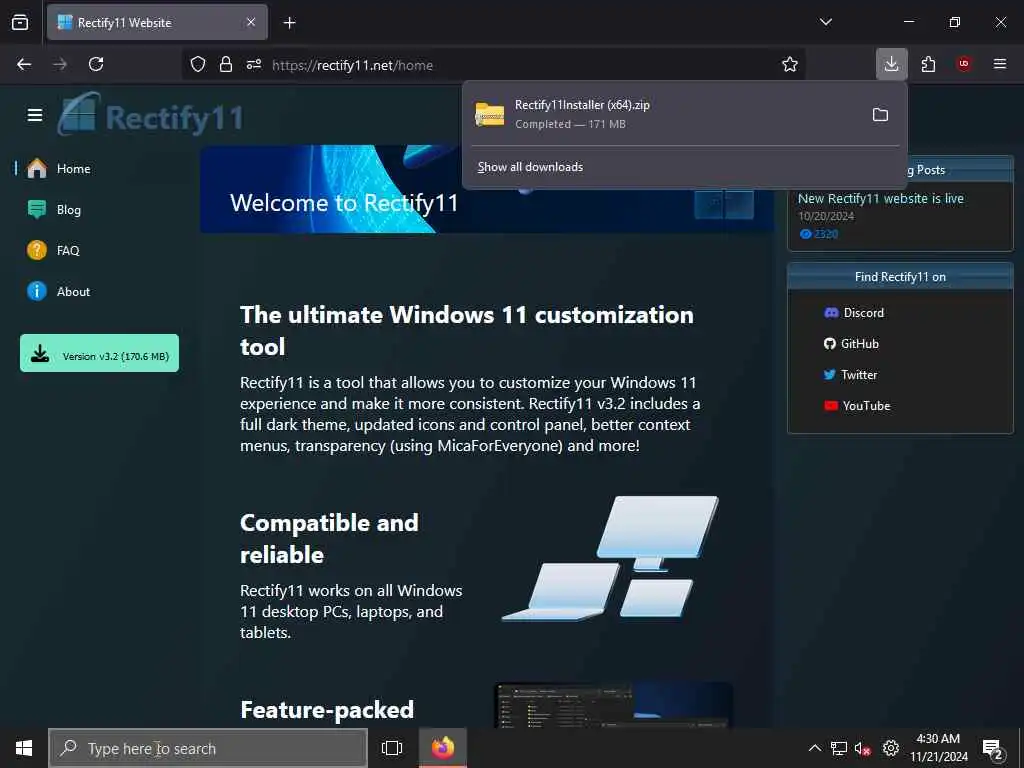The width and height of the screenshot is (1024, 768).
Task: Click the Feature-packed screenshot thumbnail
Action: (614, 704)
